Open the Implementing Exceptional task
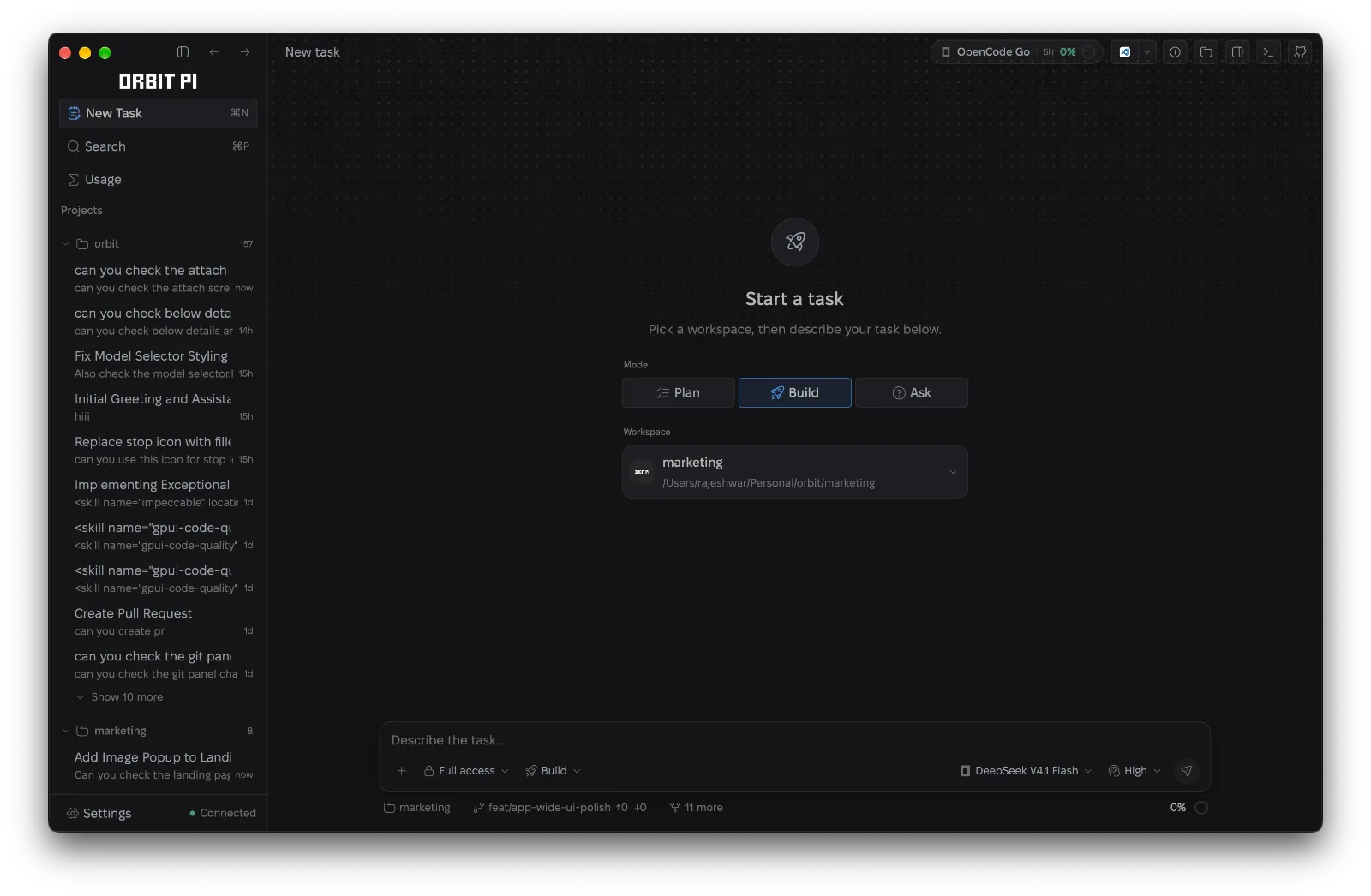Screen dimensions: 1371x896 click(163, 493)
